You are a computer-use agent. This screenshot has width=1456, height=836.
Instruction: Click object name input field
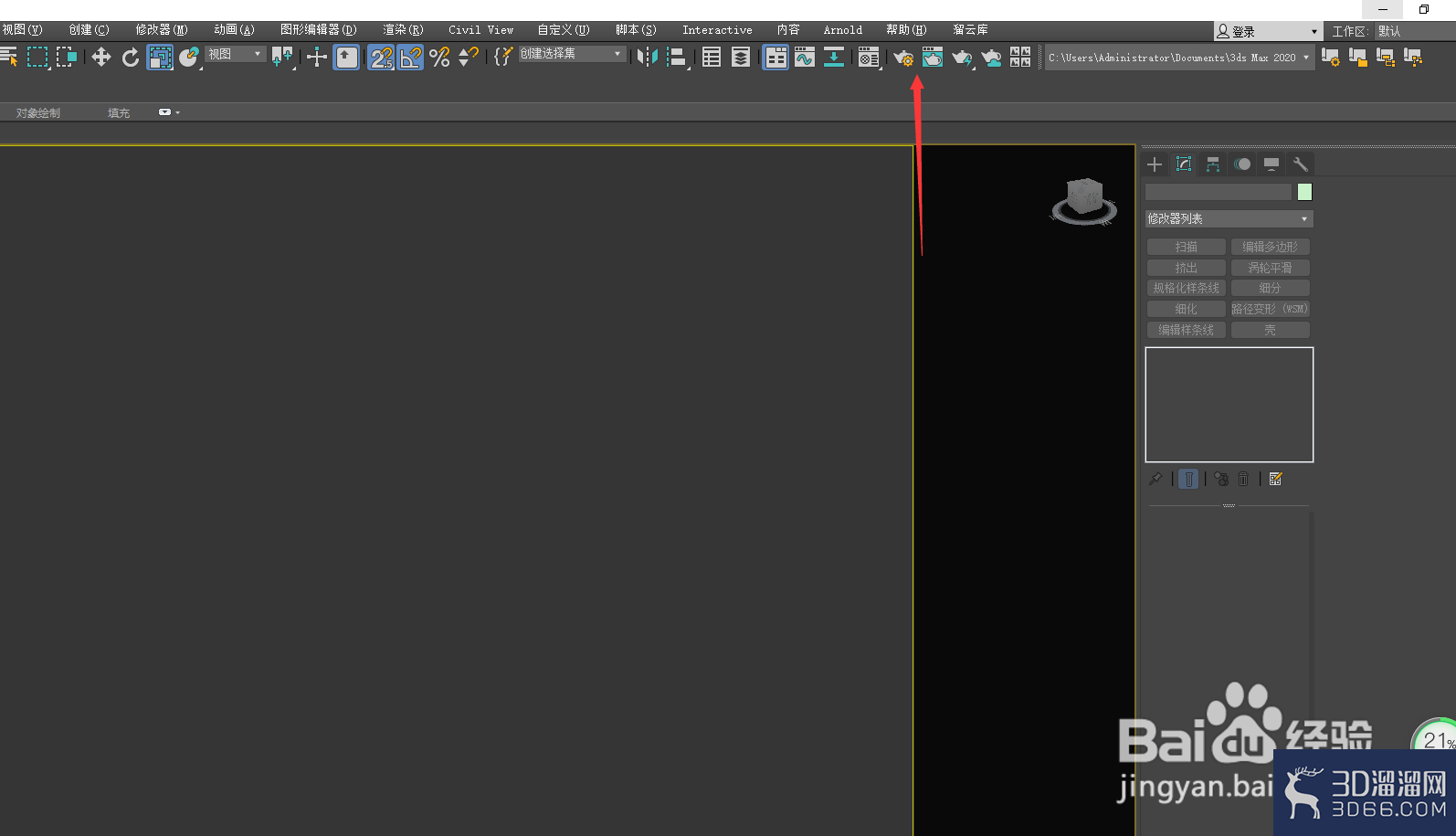point(1219,192)
